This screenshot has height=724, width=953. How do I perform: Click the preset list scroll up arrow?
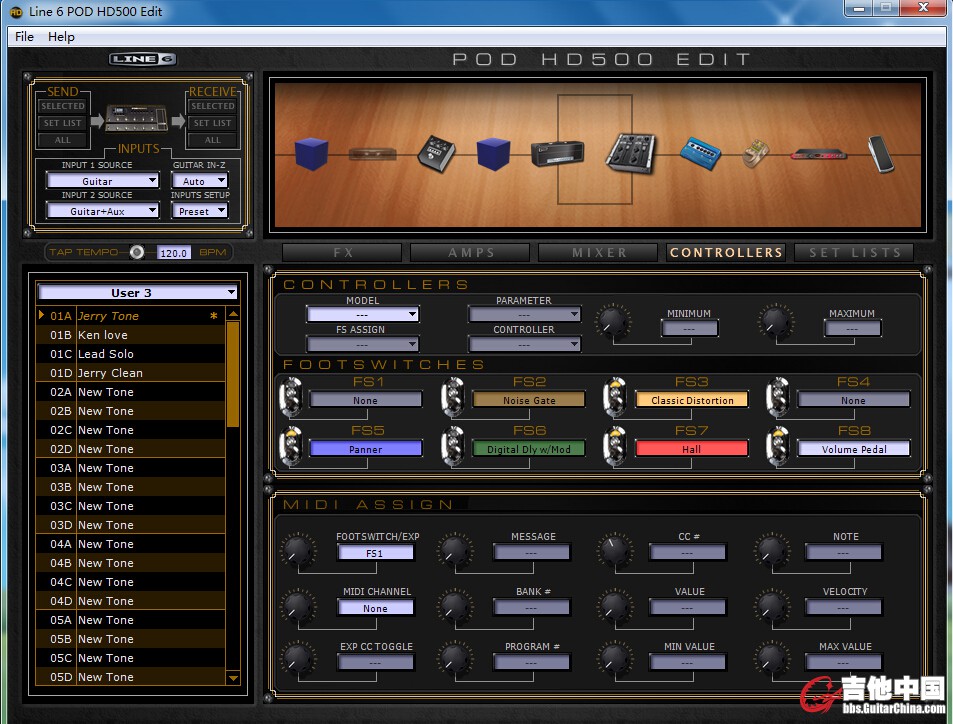(233, 314)
